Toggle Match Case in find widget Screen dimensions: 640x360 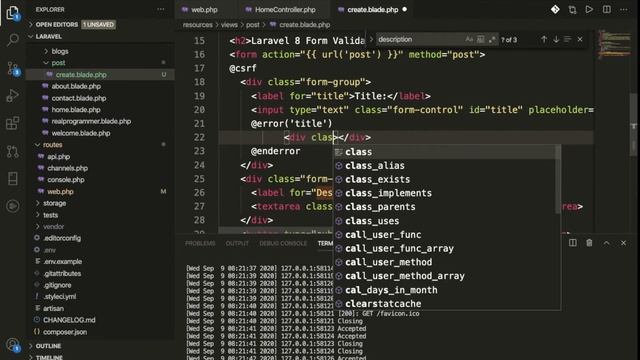(469, 40)
